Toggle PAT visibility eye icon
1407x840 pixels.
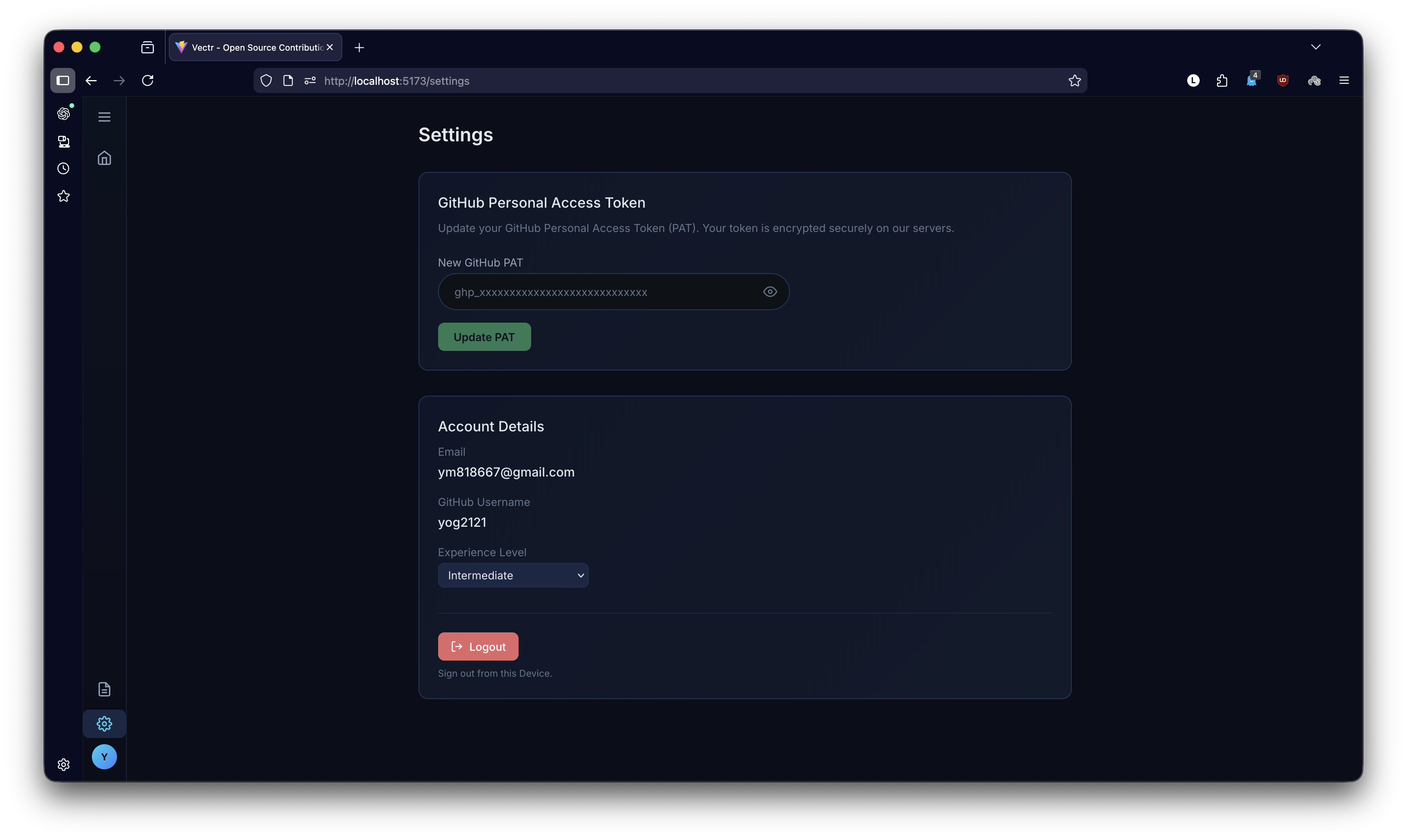click(770, 292)
